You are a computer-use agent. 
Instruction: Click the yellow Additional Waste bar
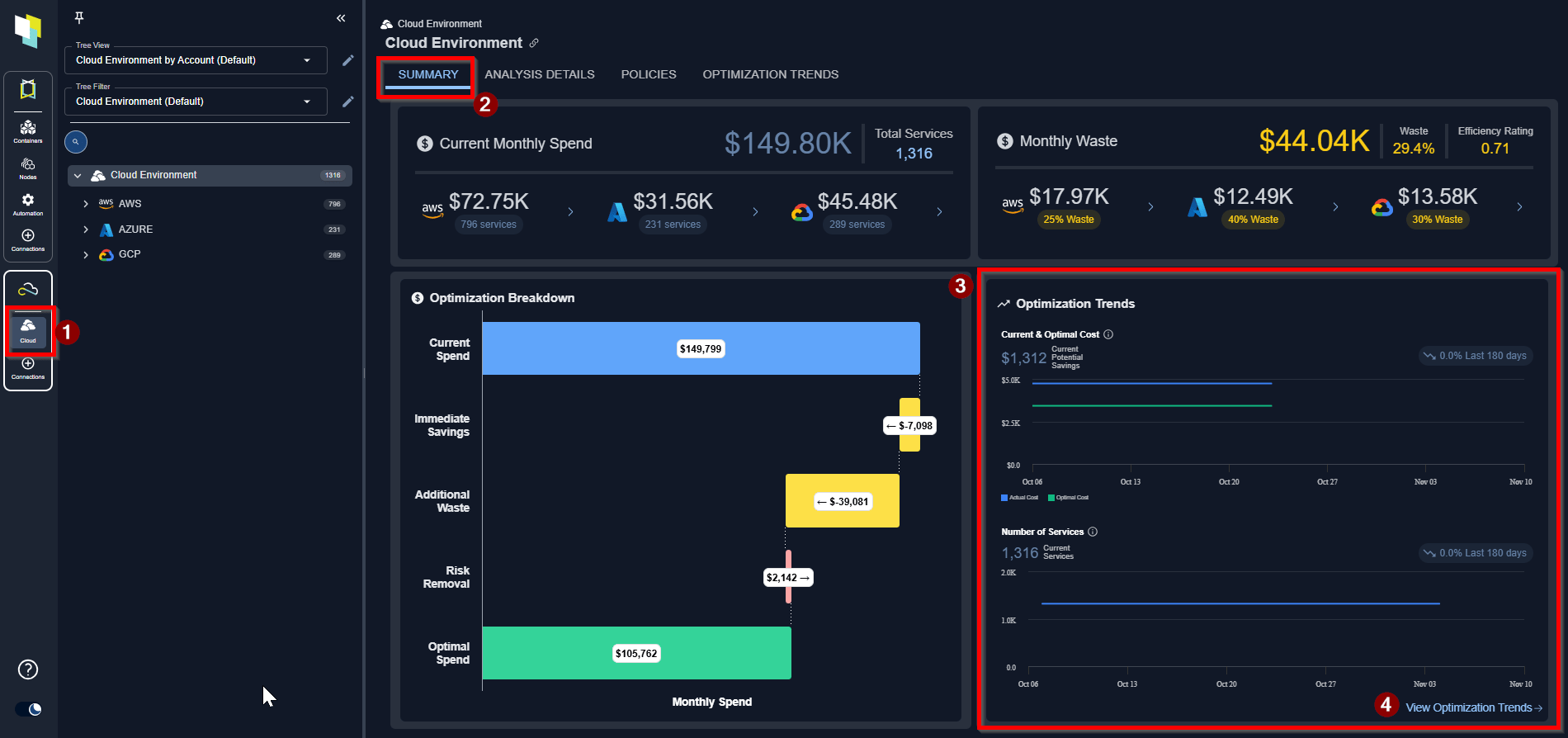(842, 501)
